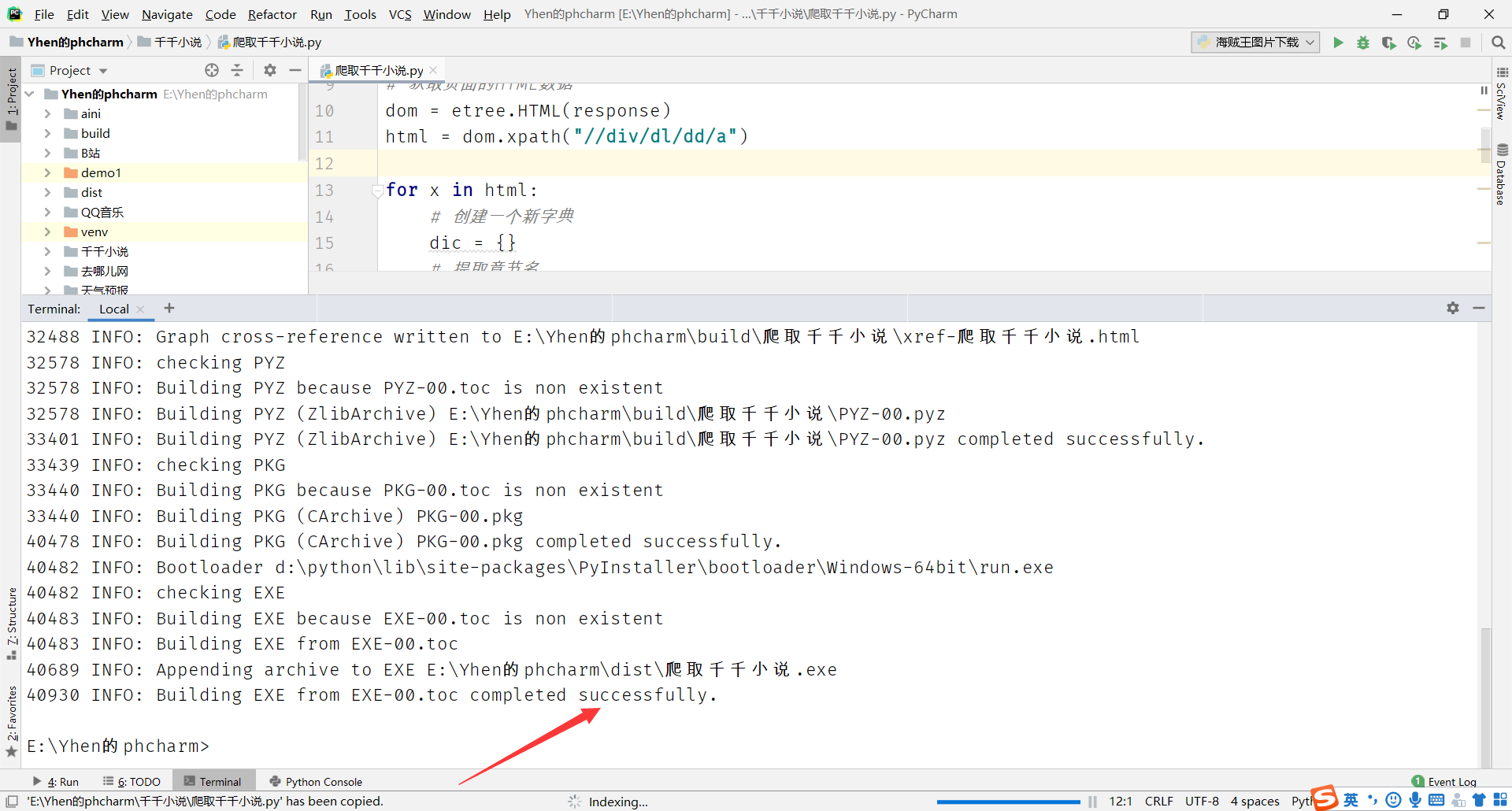Open the Favorites tool window on the left edge

coord(11,720)
